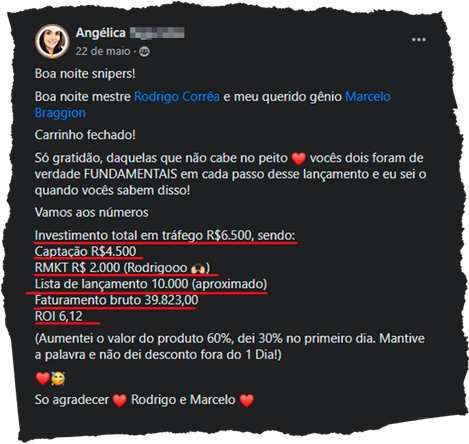Open the blue "Braggion" tagged link
Image resolution: width=469 pixels, height=444 pixels.
point(60,113)
